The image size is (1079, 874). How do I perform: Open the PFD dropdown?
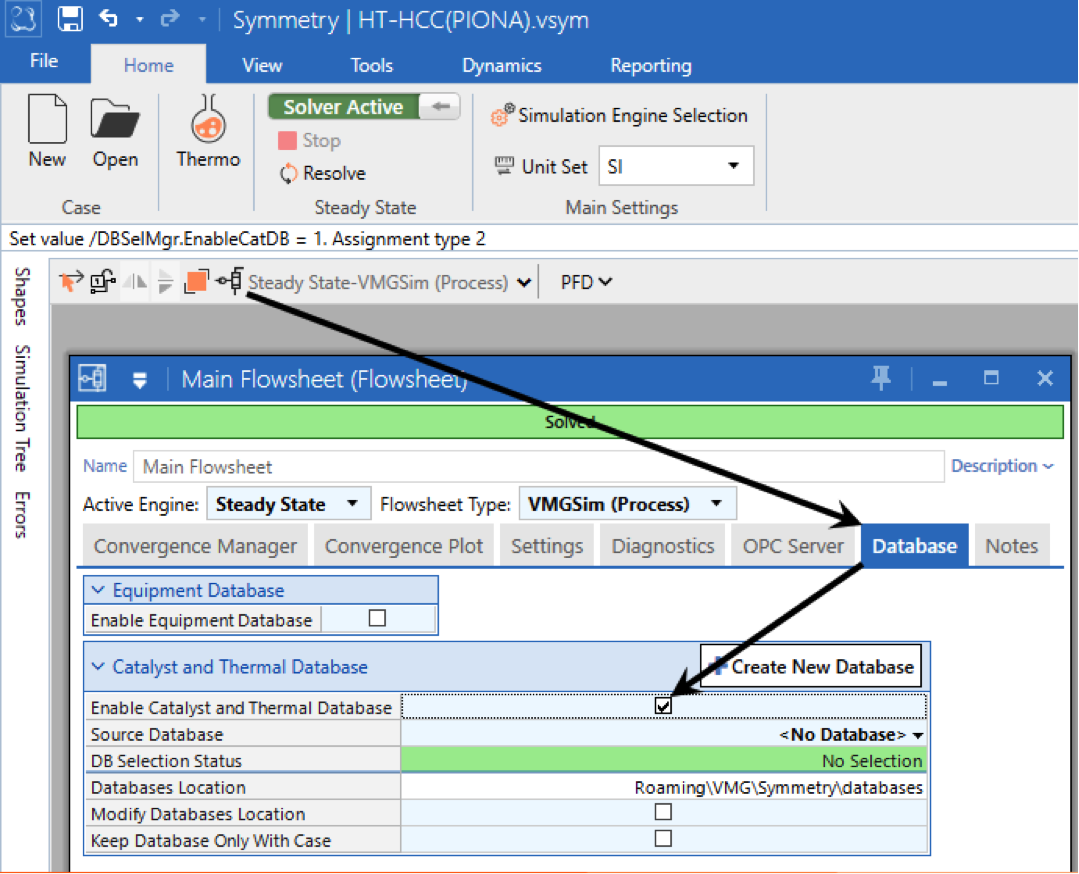click(x=586, y=282)
